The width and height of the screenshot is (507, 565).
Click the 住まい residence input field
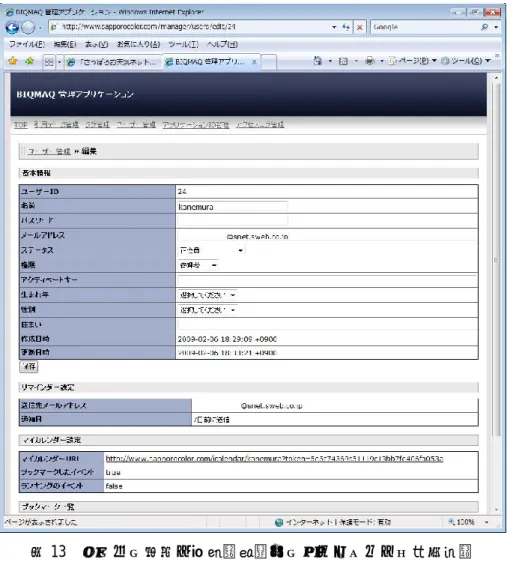click(x=326, y=324)
